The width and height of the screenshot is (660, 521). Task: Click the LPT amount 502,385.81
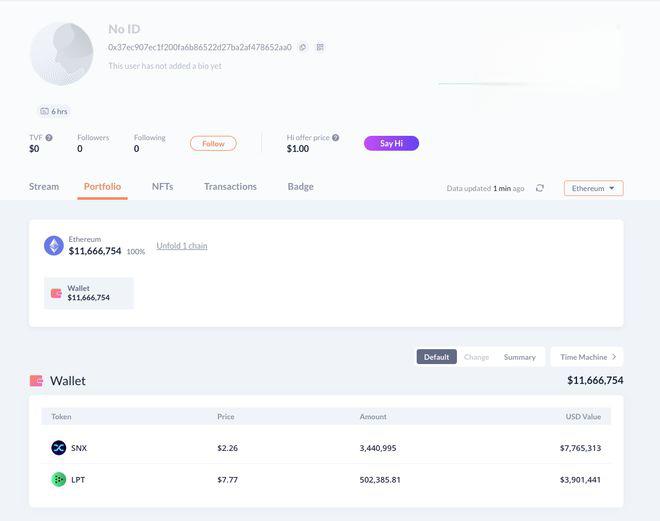pyautogui.click(x=380, y=480)
